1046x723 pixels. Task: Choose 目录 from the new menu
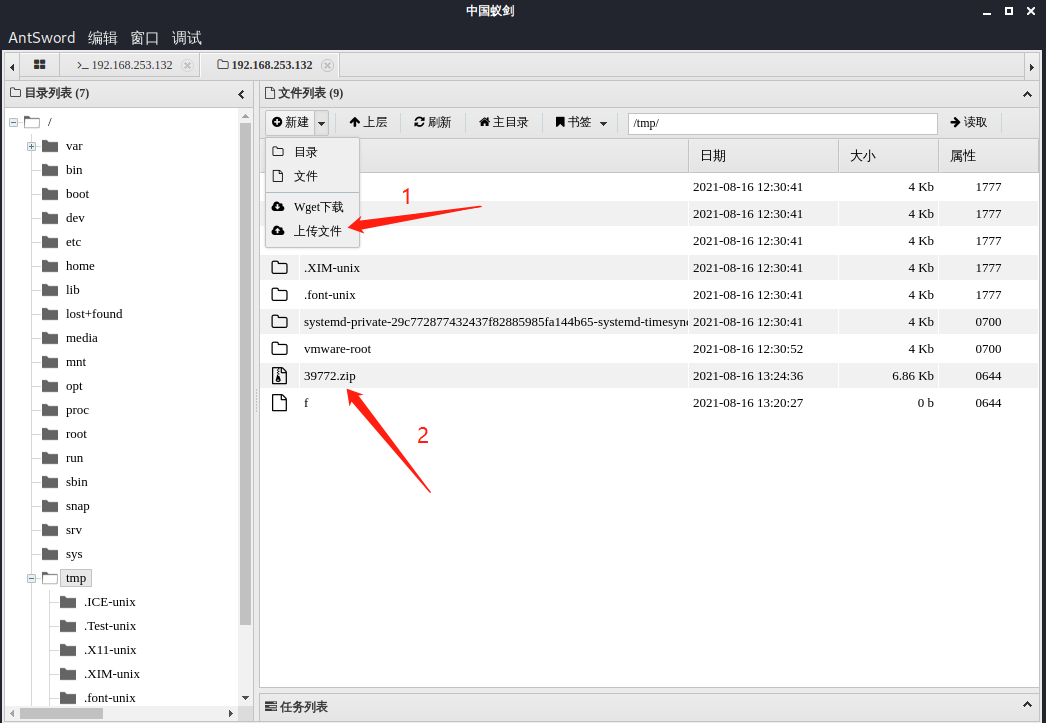click(312, 152)
